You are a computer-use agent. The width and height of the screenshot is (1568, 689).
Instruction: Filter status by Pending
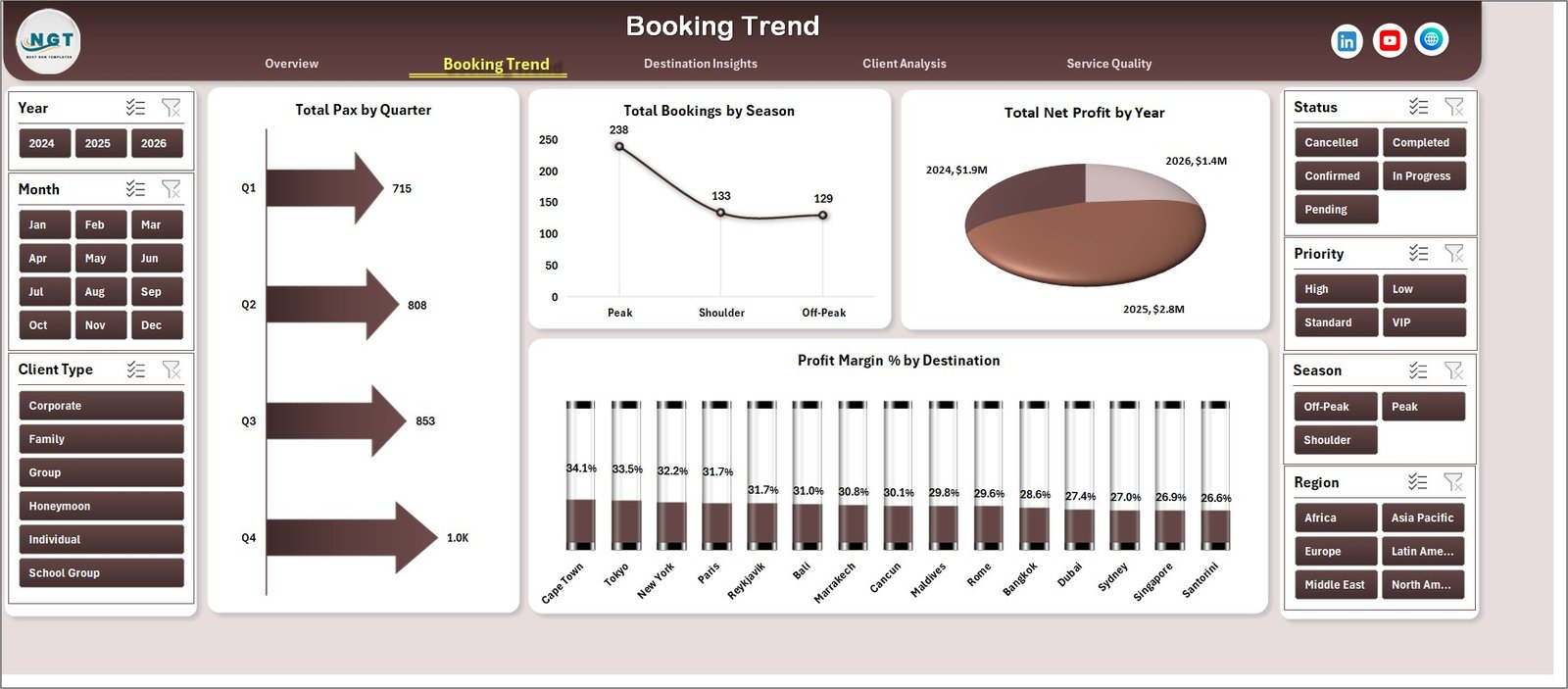click(x=1336, y=209)
